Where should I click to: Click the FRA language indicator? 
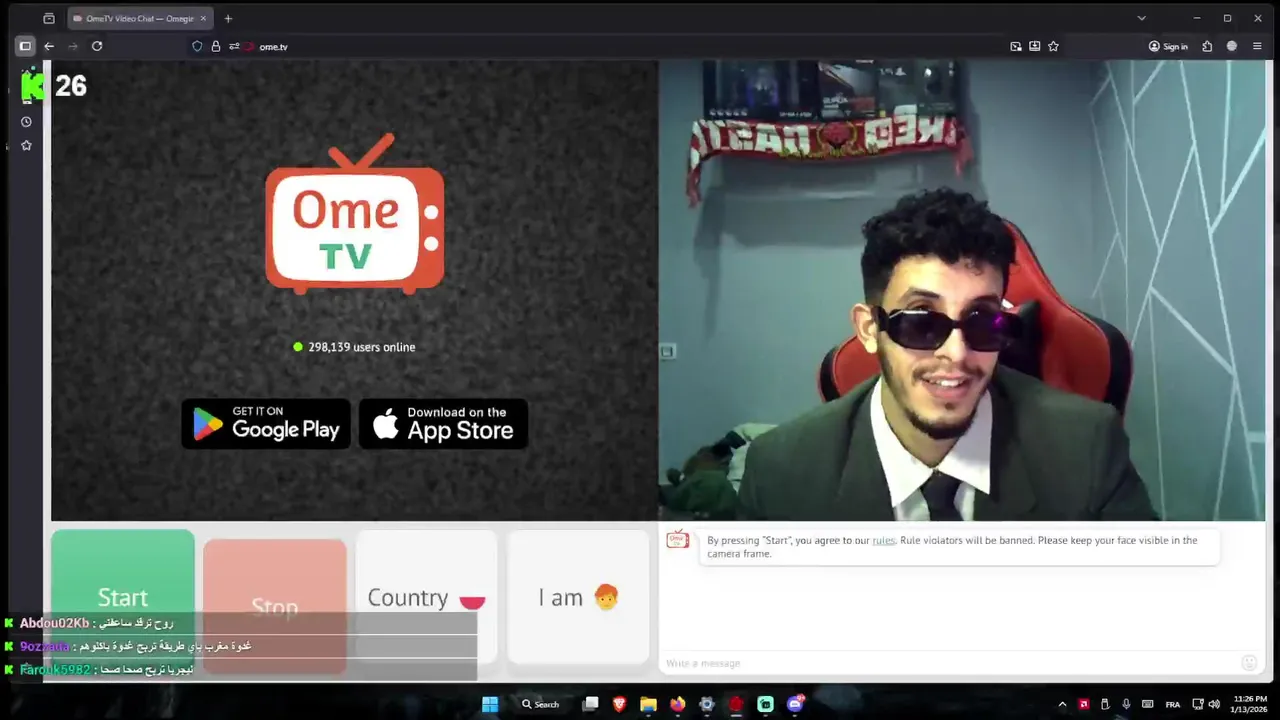(1173, 704)
